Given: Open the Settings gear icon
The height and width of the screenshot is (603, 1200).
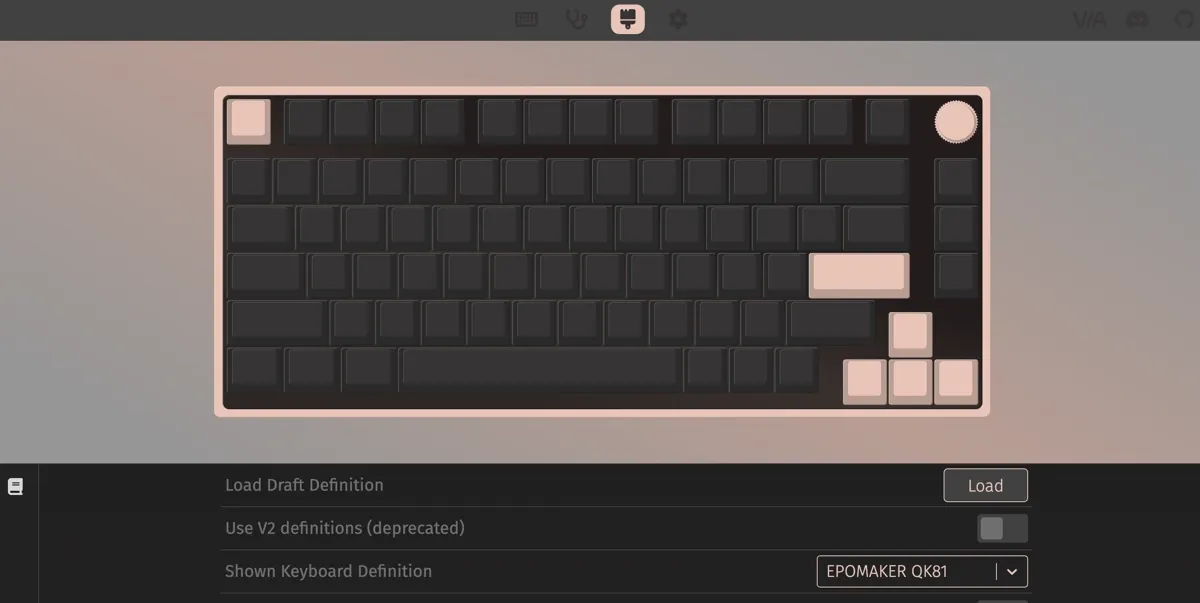Looking at the screenshot, I should point(678,19).
